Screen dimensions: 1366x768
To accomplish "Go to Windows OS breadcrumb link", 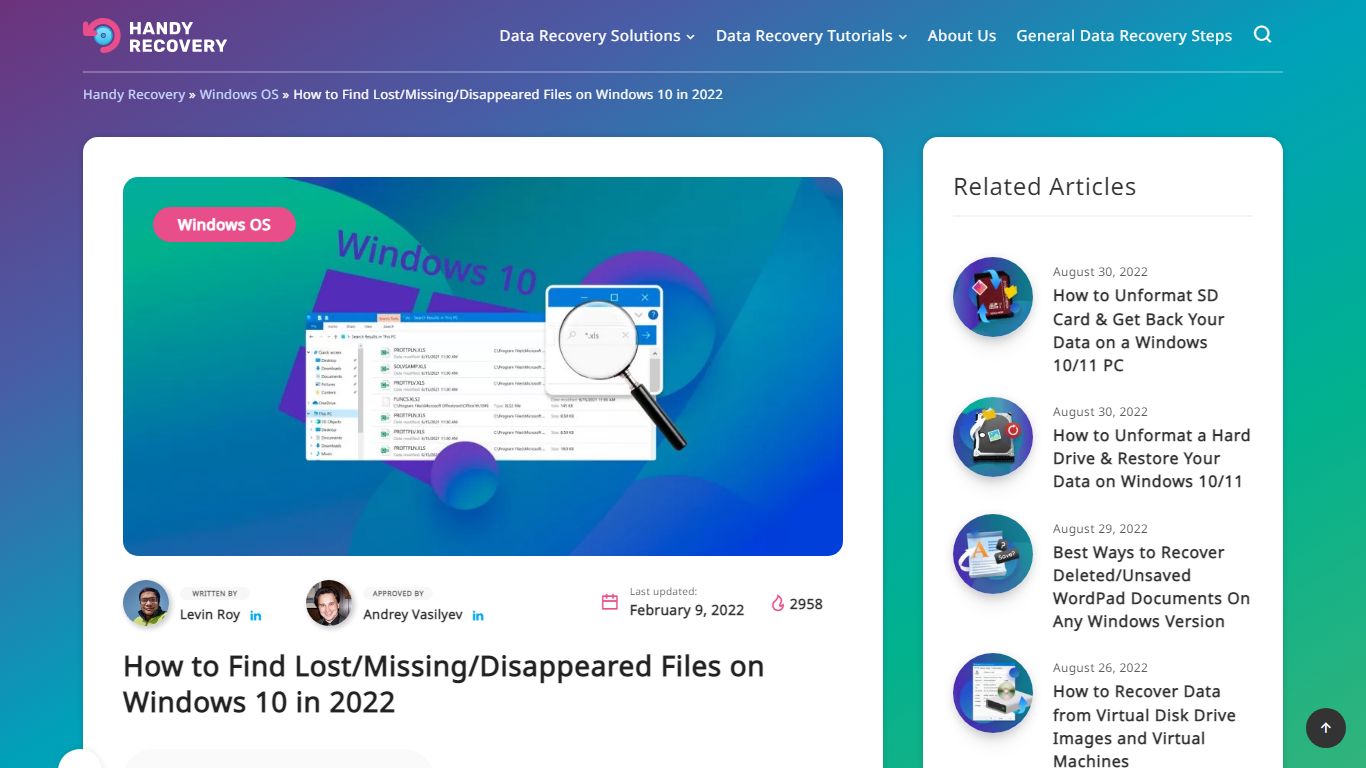I will [239, 94].
